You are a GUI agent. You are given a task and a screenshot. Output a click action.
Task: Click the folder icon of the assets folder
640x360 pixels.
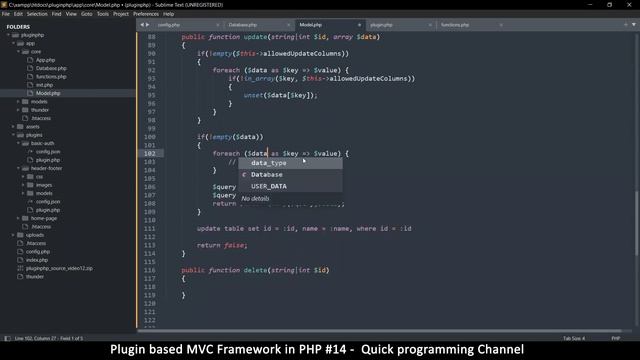[x=20, y=127]
